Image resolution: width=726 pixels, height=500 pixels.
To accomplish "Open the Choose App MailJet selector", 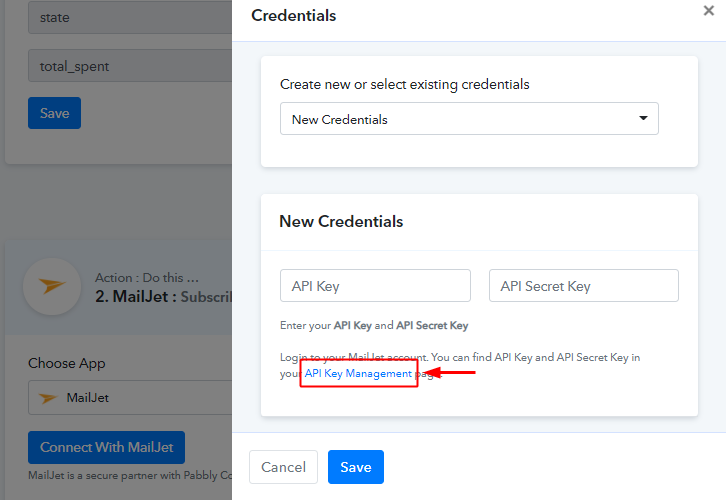I will pyautogui.click(x=130, y=397).
